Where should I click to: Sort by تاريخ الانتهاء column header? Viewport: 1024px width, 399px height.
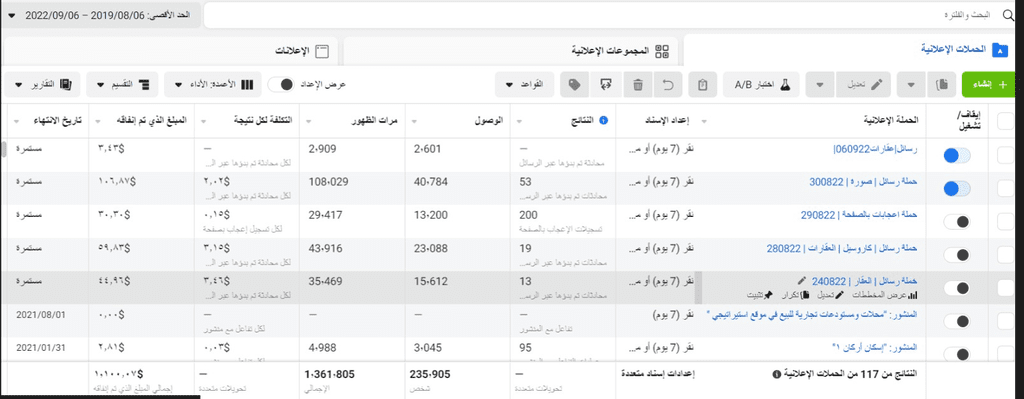[x=57, y=121]
